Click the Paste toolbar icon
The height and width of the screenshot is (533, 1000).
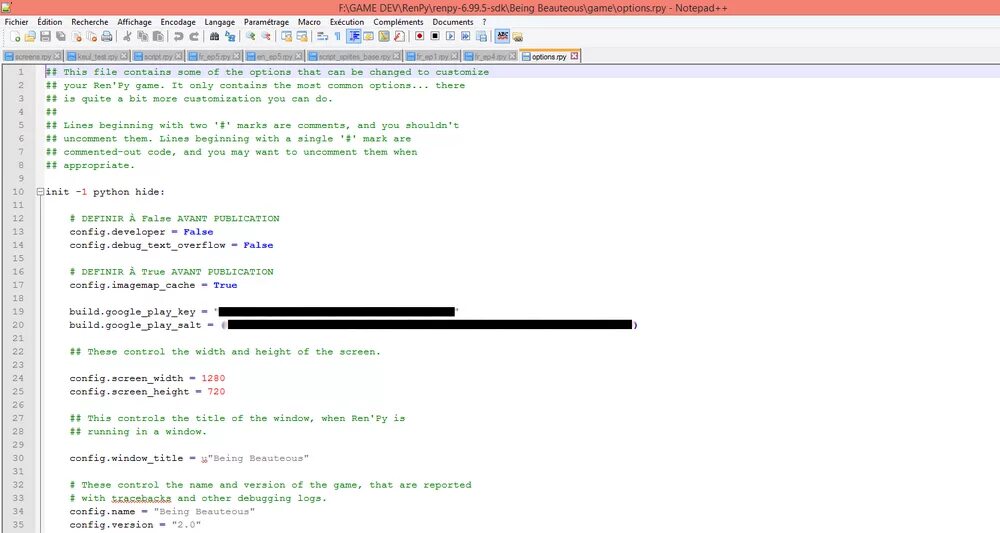point(158,36)
